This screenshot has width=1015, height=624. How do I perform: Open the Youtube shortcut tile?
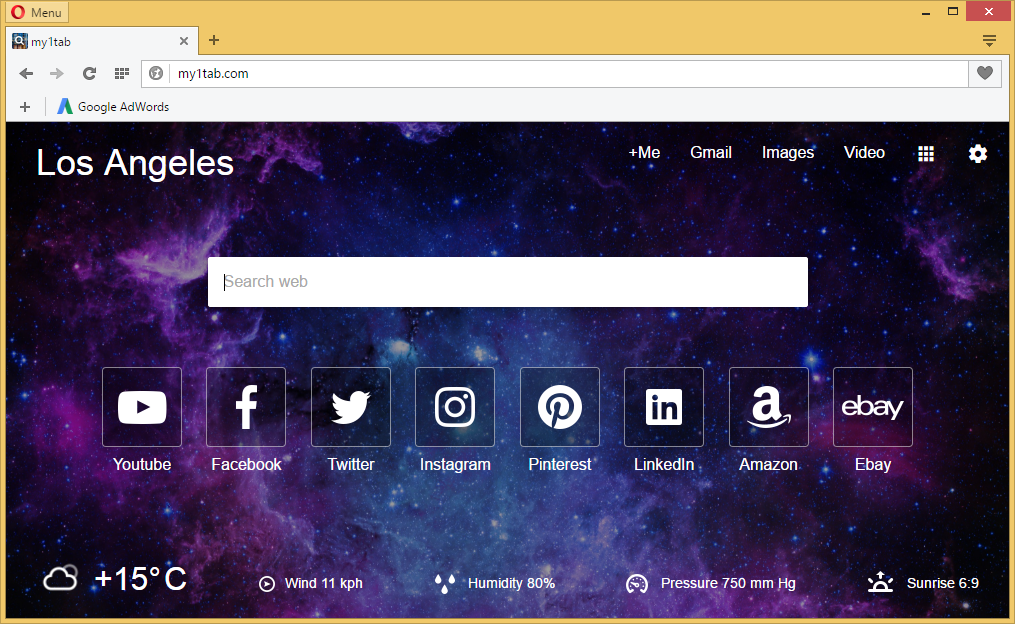click(x=142, y=407)
